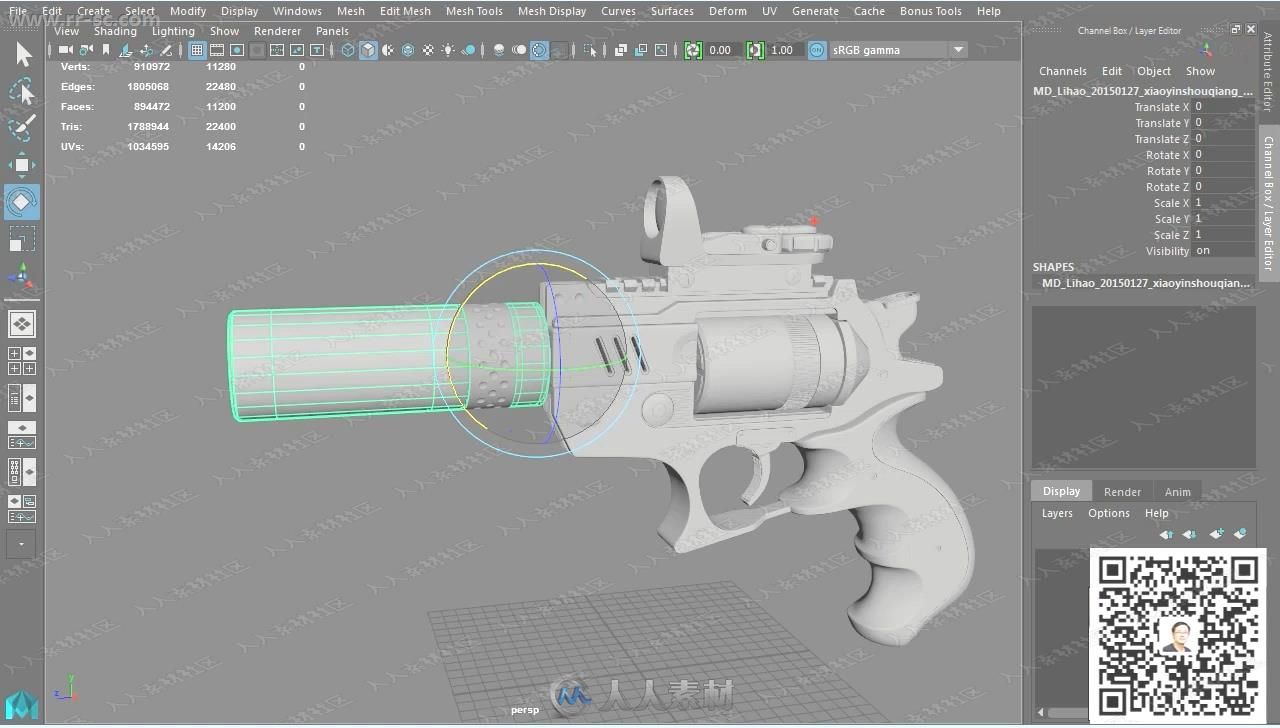1280x728 pixels.
Task: Click the Visibility 'on' value
Action: click(1224, 251)
